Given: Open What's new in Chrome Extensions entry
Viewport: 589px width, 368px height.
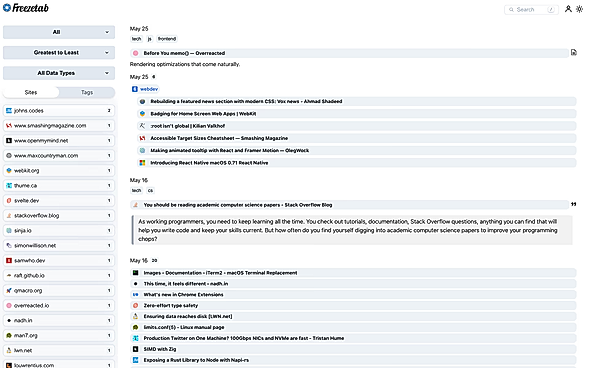Looking at the screenshot, I should [353, 295].
